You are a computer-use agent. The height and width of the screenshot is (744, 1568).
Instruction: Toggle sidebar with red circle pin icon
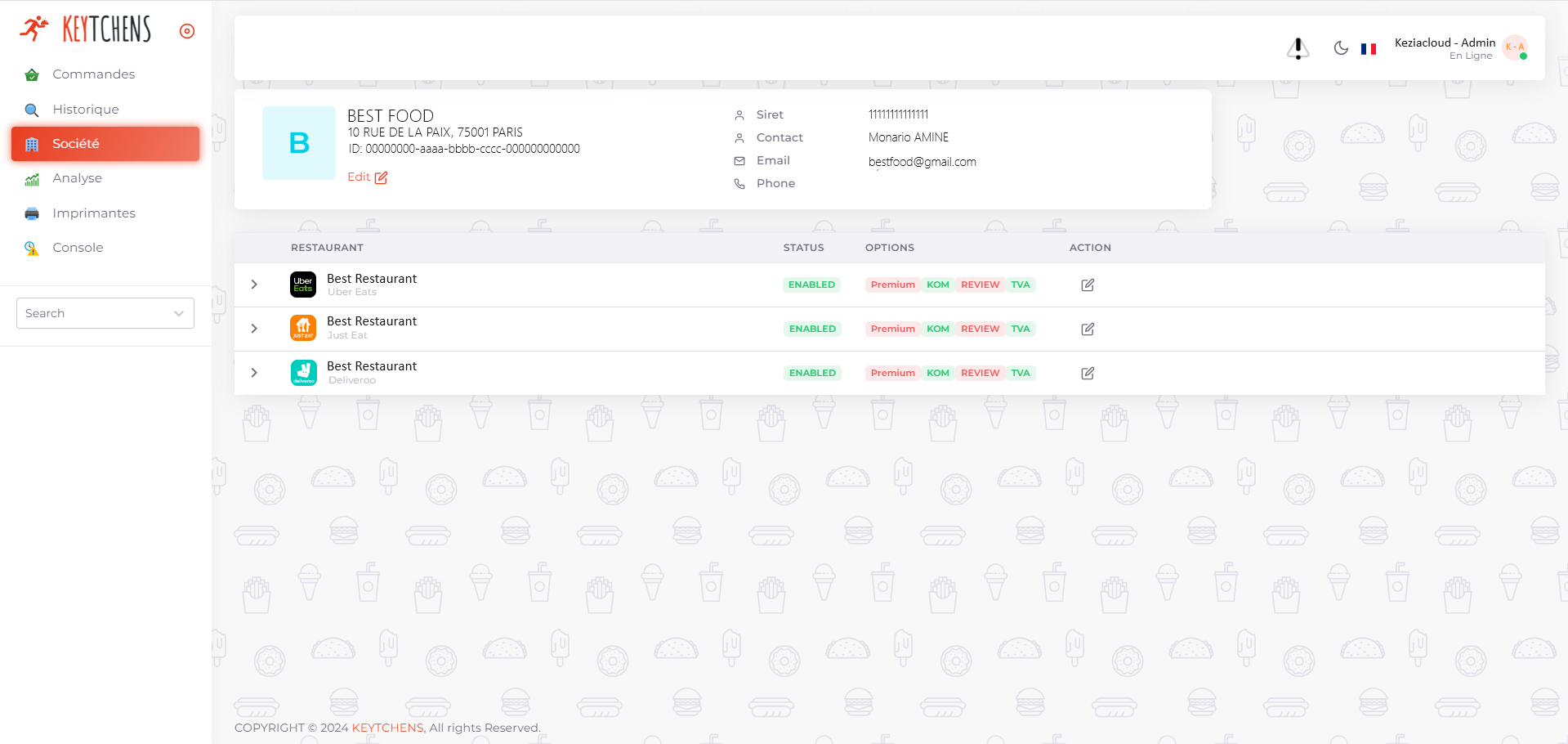tap(187, 31)
